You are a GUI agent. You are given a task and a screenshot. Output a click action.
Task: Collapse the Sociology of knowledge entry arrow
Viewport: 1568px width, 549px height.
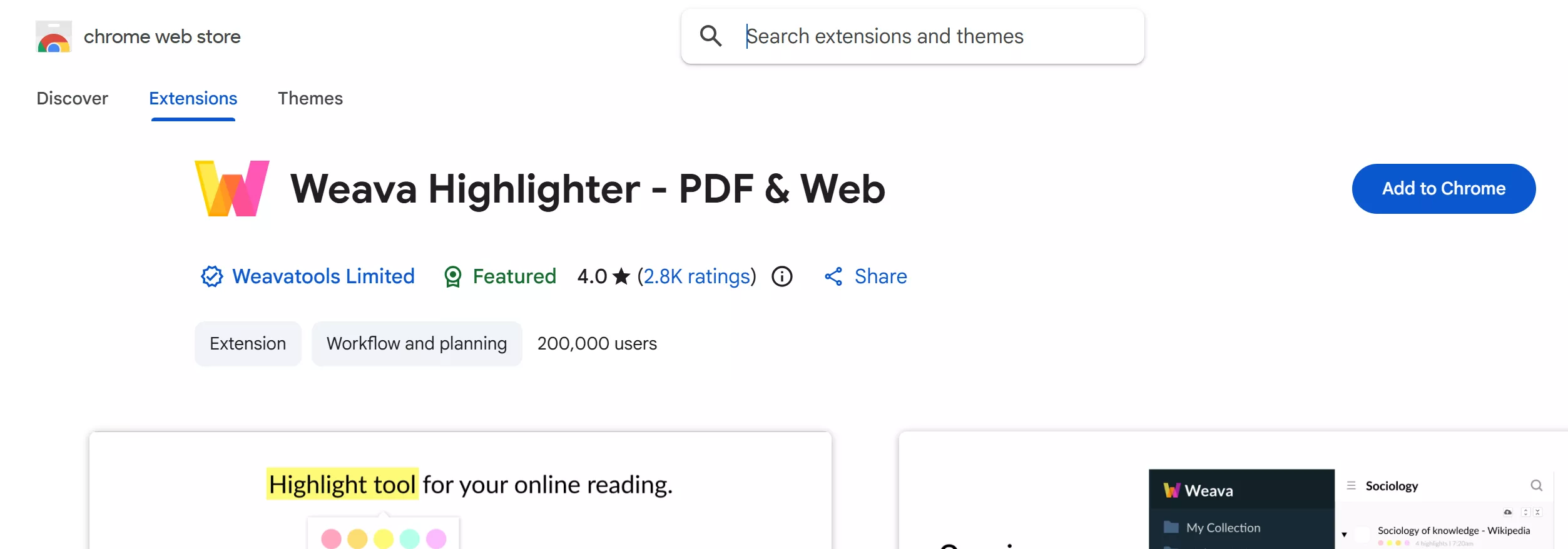coord(1344,535)
